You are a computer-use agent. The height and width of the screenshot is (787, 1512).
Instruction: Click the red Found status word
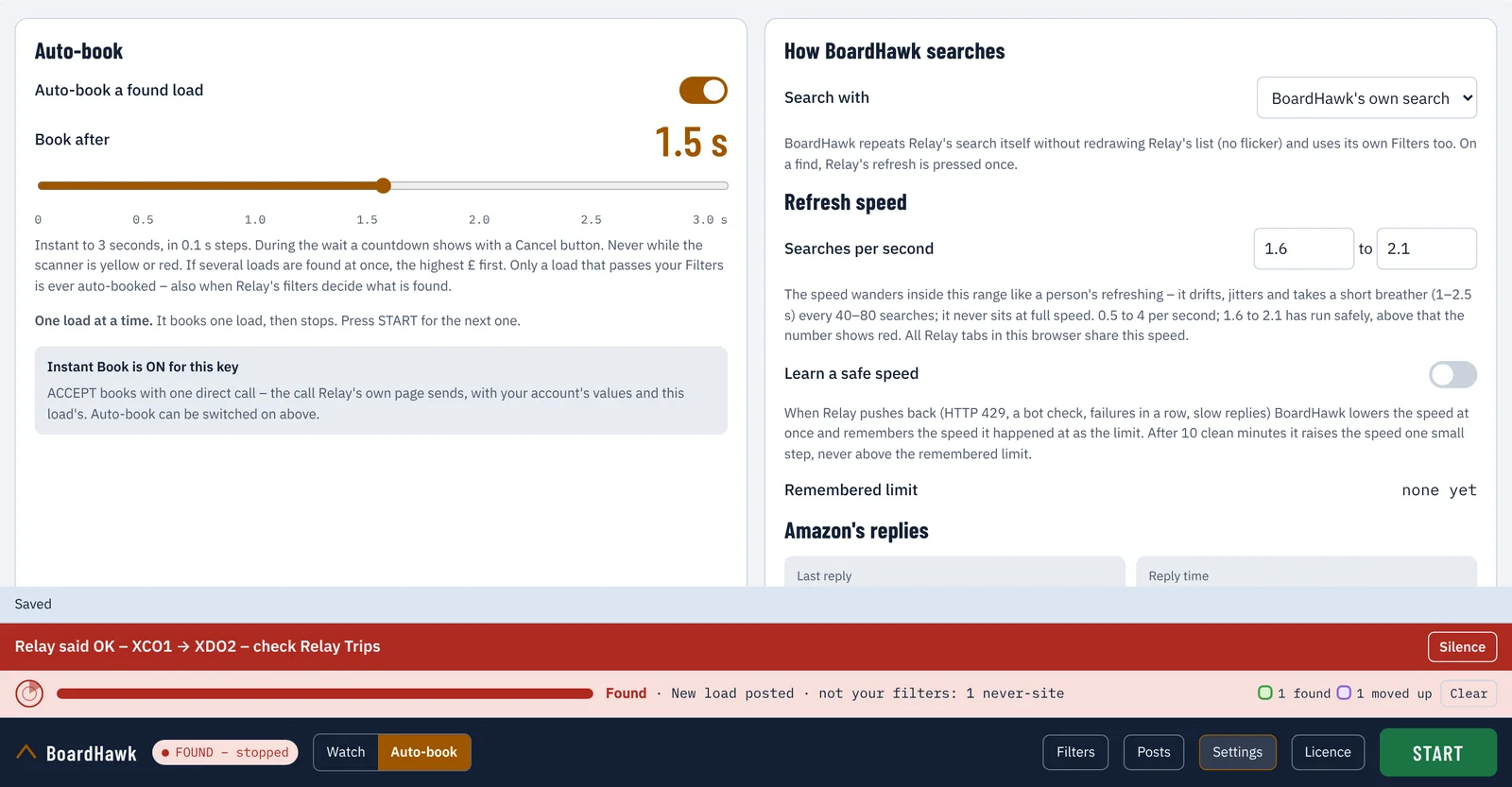[627, 693]
